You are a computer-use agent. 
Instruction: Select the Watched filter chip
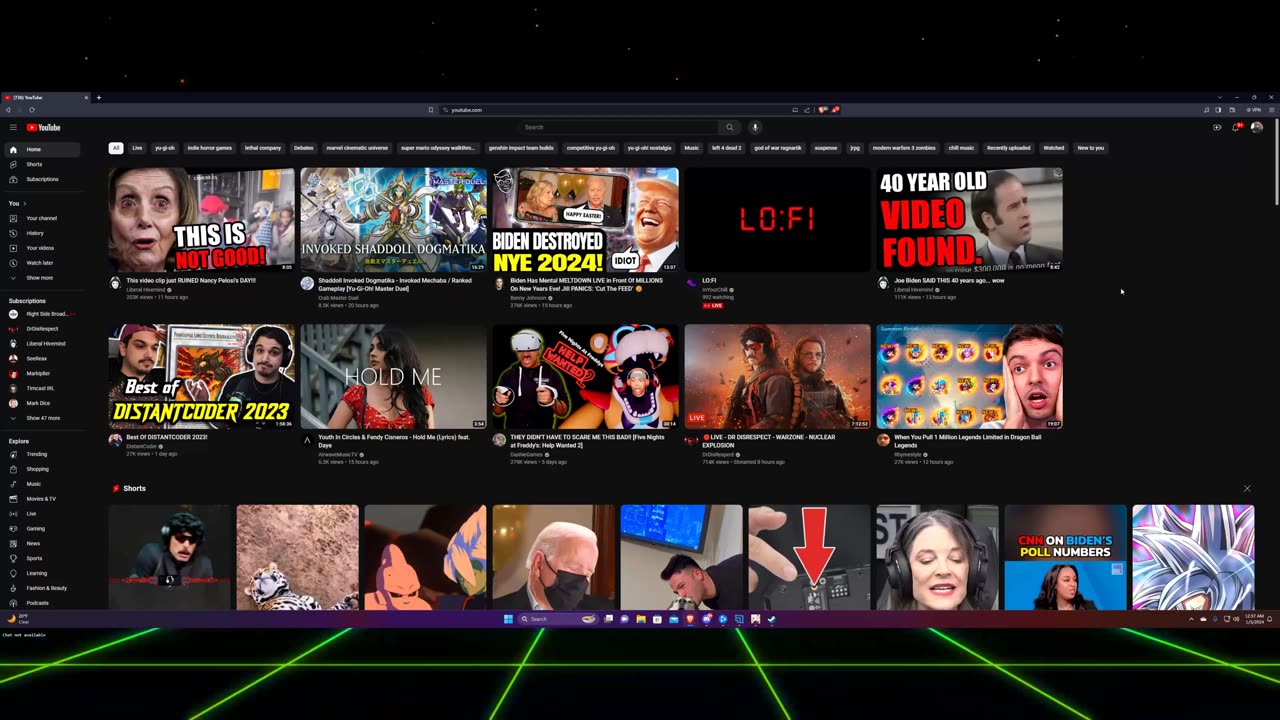1054,148
